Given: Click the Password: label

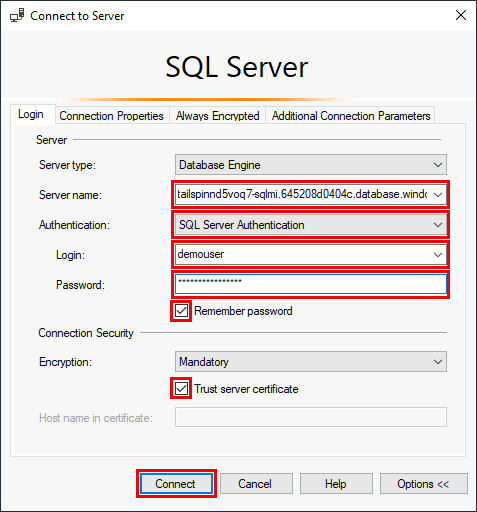Looking at the screenshot, I should [x=80, y=285].
